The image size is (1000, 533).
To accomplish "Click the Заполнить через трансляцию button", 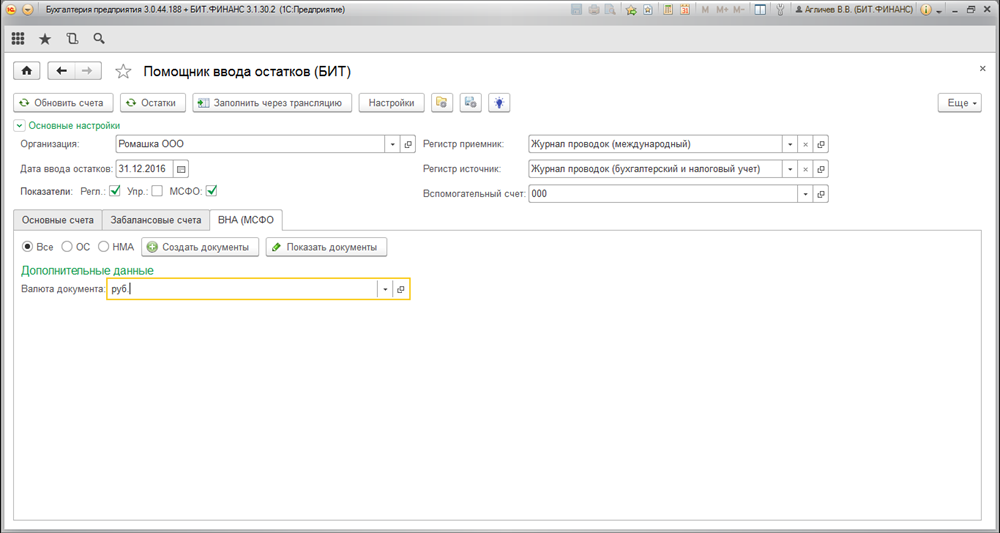I will tap(272, 102).
